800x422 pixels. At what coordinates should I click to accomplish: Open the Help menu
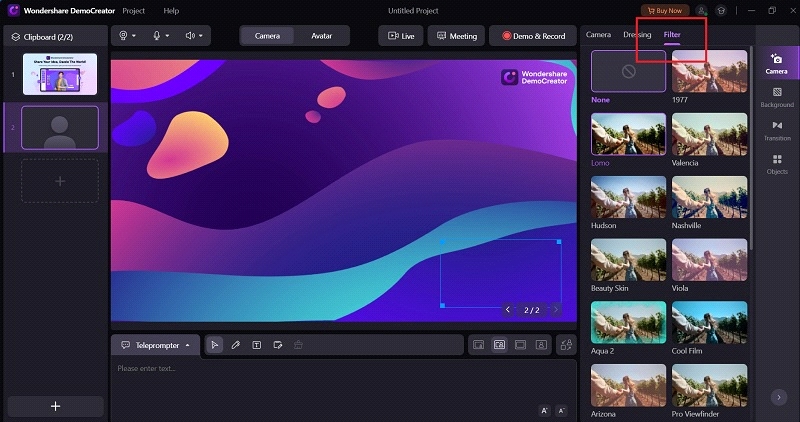171,11
